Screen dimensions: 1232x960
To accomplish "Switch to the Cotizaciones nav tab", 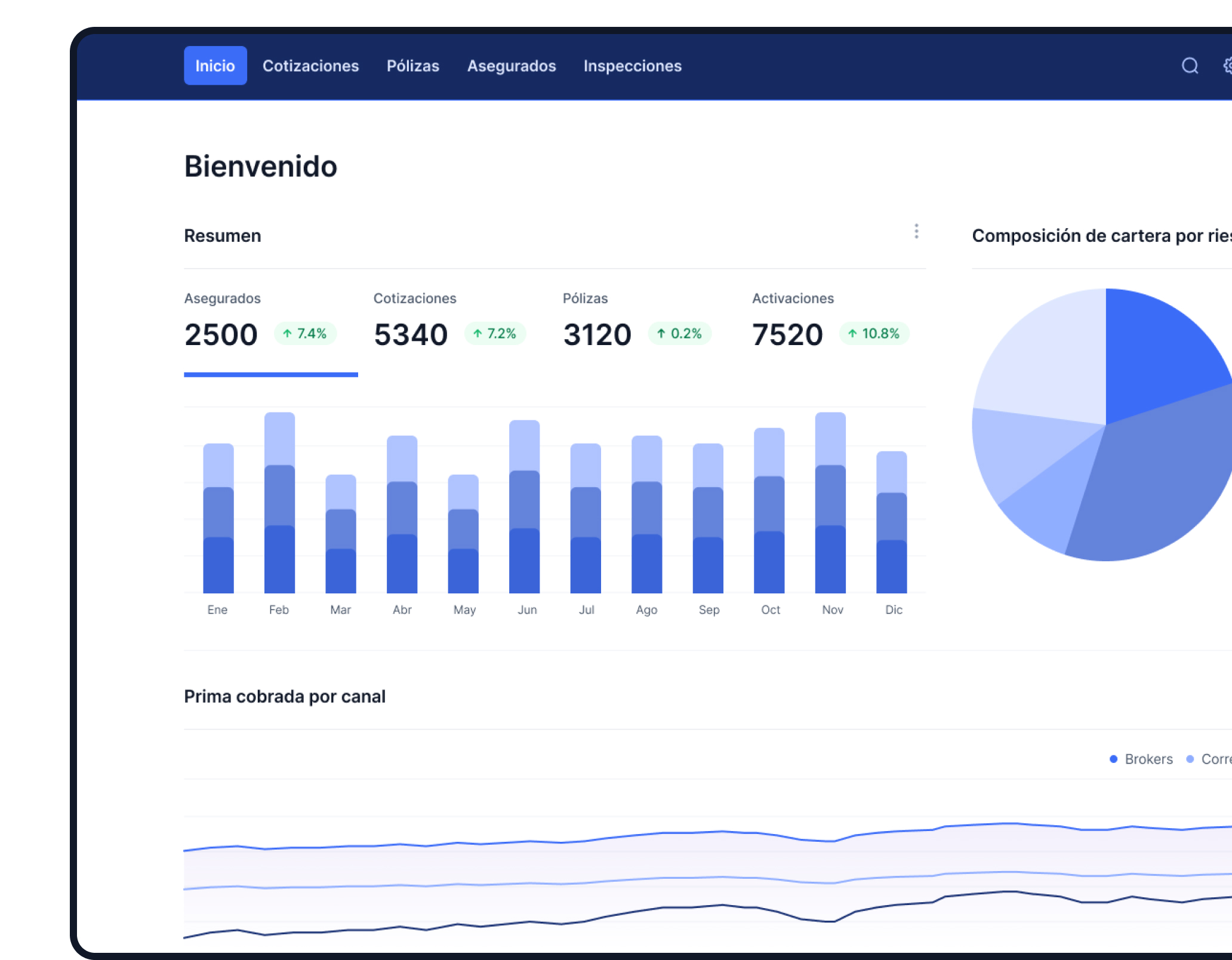I will pos(310,66).
